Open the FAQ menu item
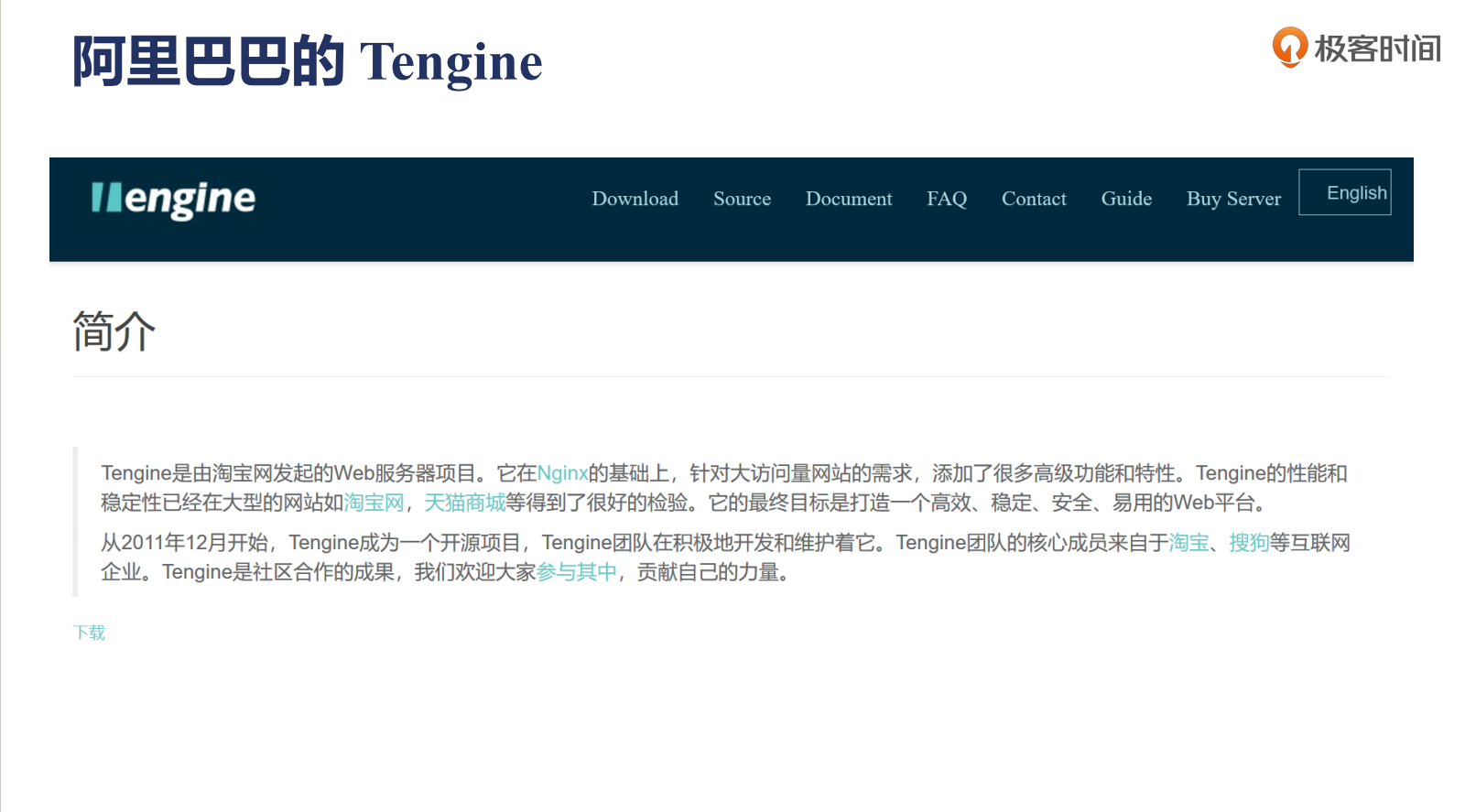This screenshot has height=812, width=1465. coord(947,199)
